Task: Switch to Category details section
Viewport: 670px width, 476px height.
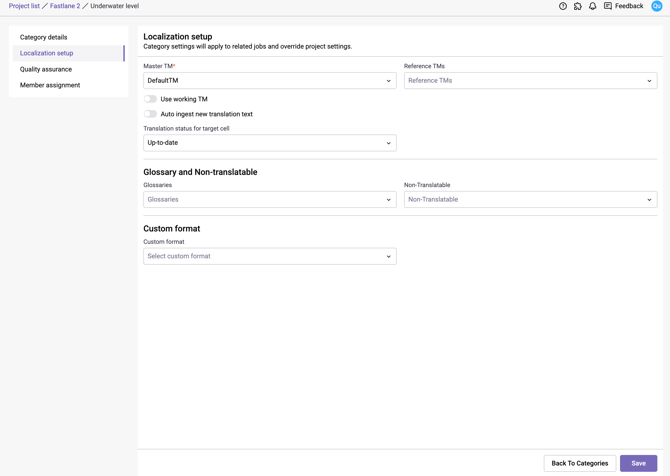Action: [44, 37]
